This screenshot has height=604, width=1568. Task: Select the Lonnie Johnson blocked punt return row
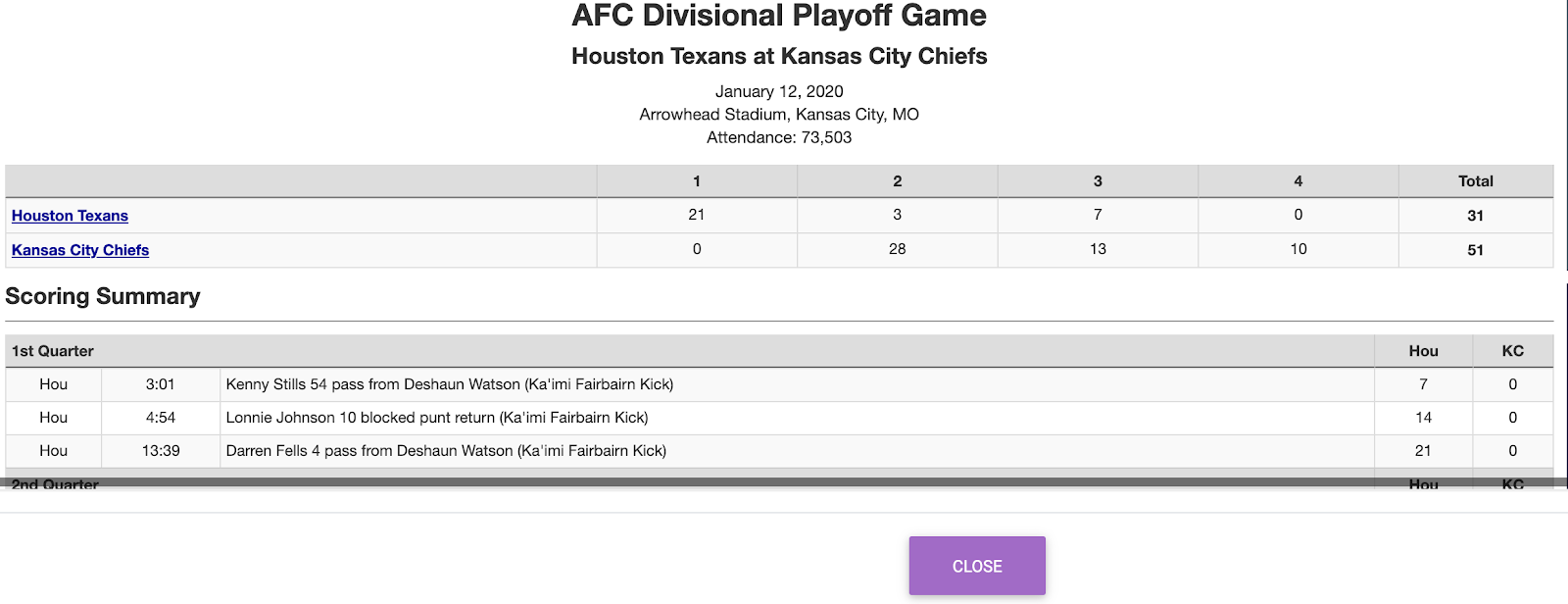(x=437, y=418)
